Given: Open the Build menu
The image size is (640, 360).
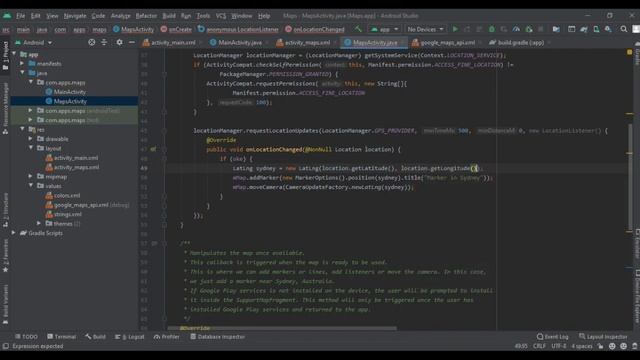Looking at the screenshot, I should [169, 16].
